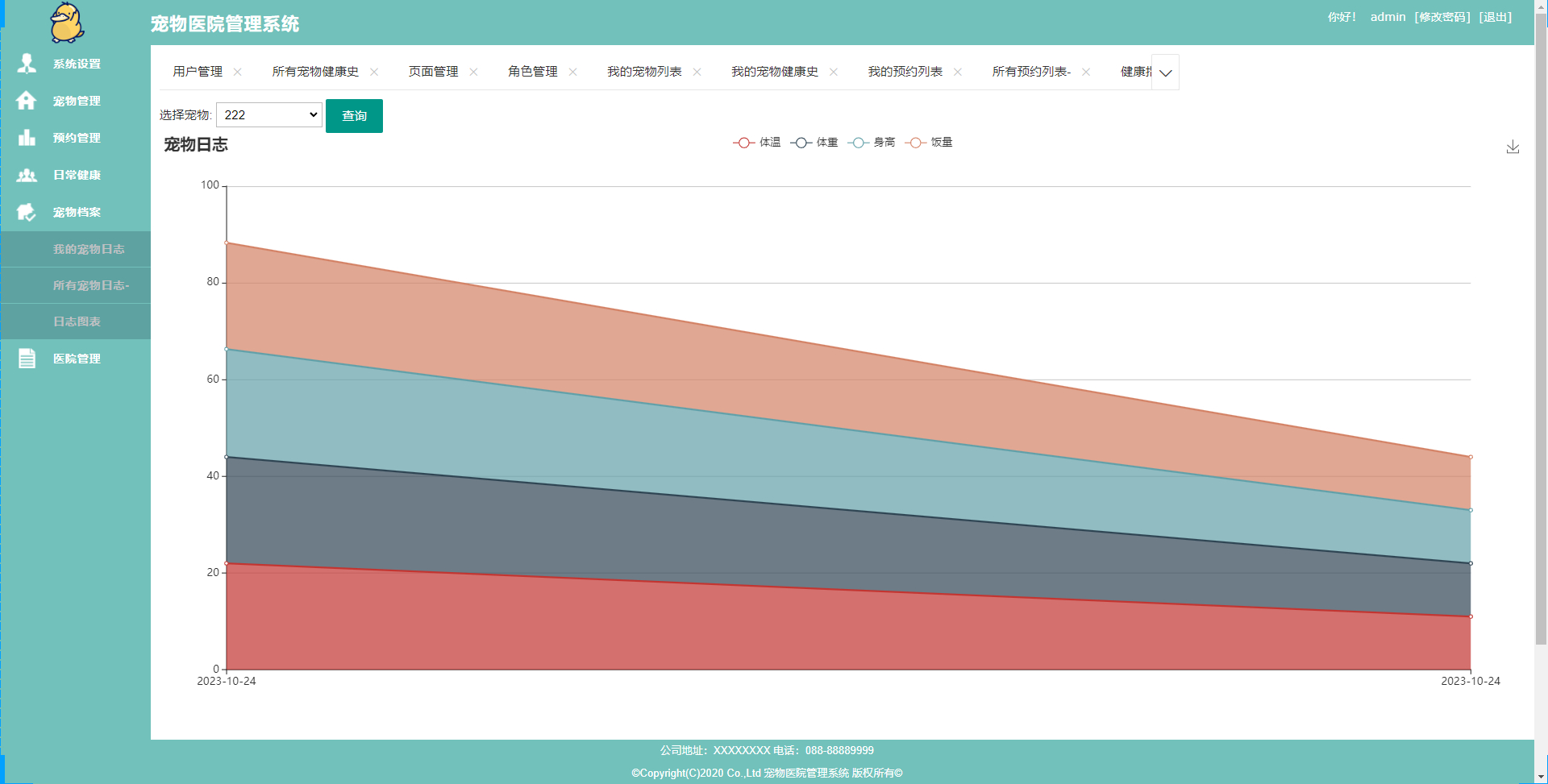Close the 所有预约列表- tab
This screenshot has width=1548, height=784.
click(1085, 72)
